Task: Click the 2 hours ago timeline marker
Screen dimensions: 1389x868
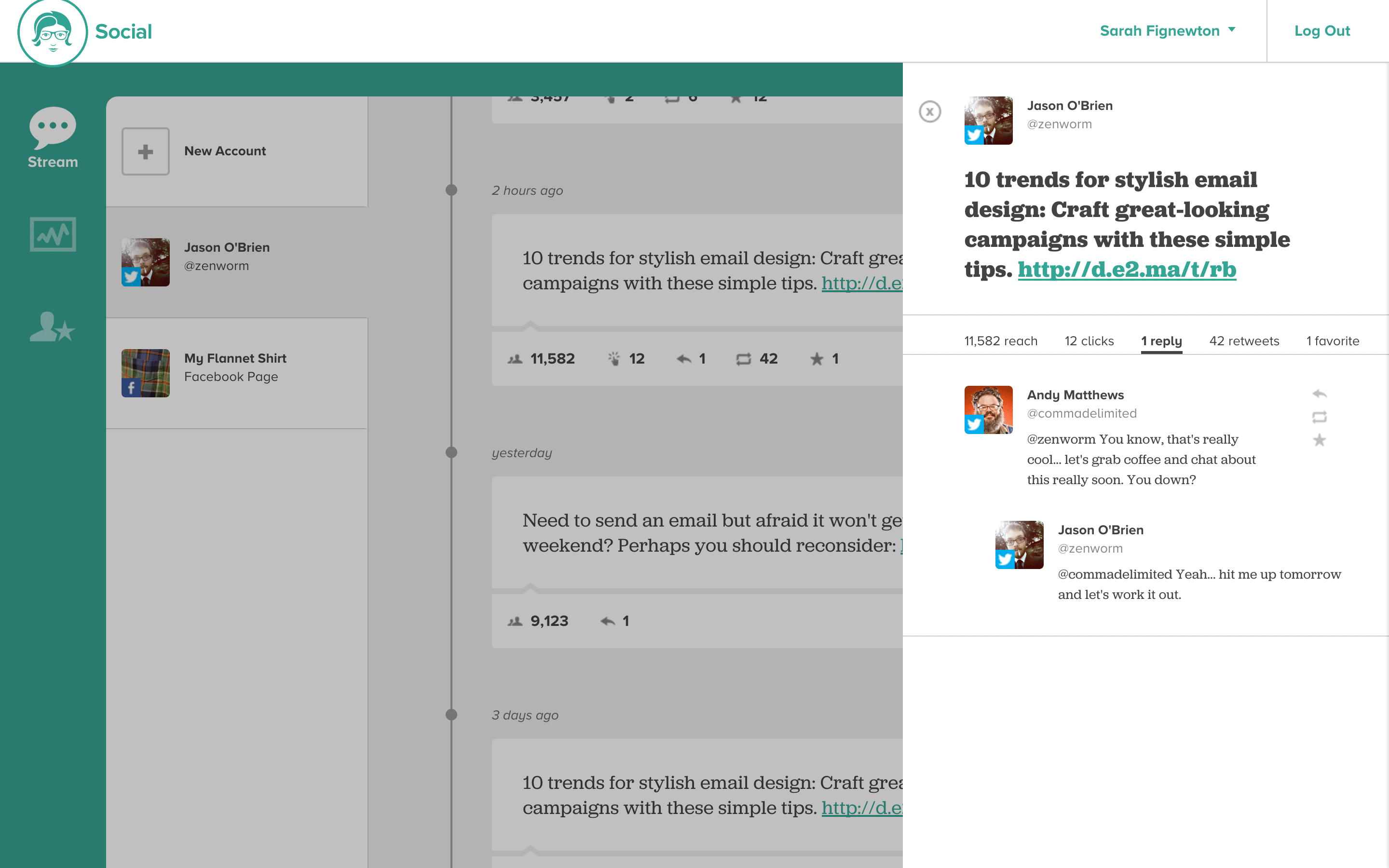Action: pos(452,190)
